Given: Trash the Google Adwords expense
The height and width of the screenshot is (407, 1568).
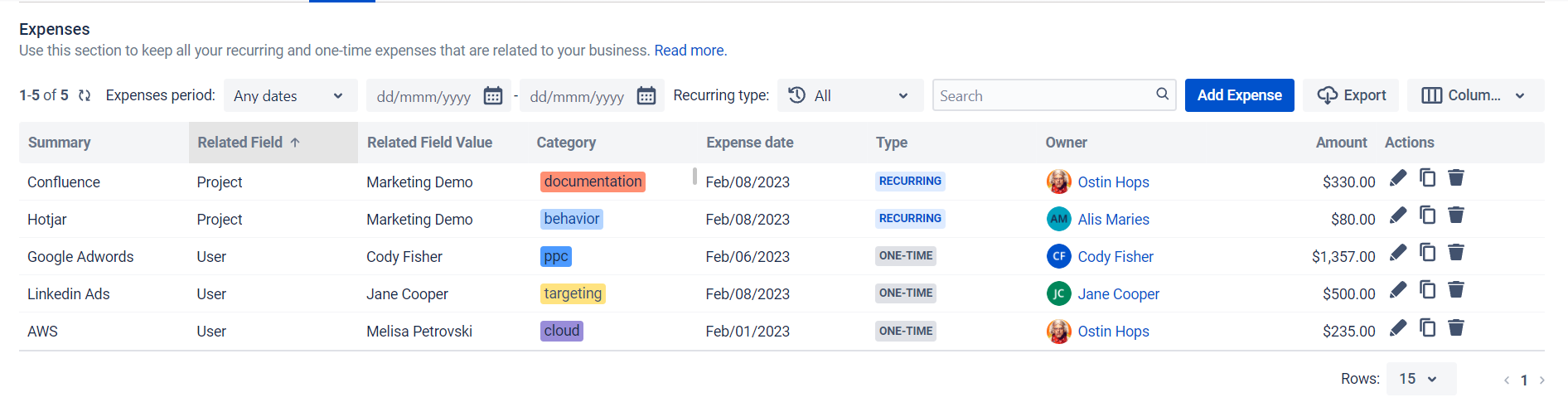Looking at the screenshot, I should [1456, 253].
